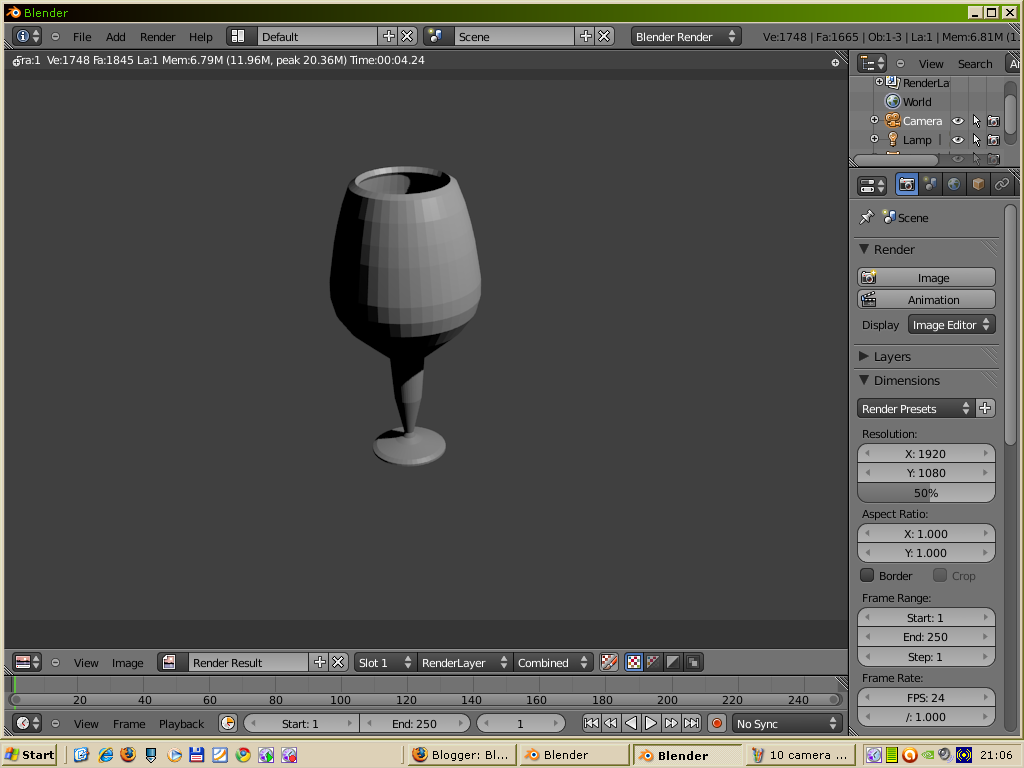Toggle Lamp visibility in the outliner
Screen dimensions: 1024x768
[x=957, y=140]
